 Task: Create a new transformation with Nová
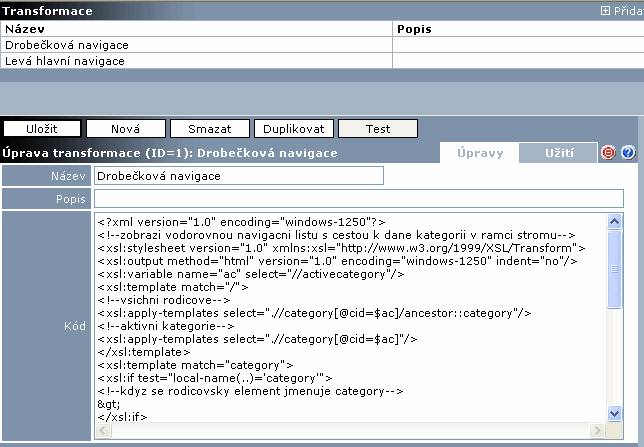click(126, 129)
